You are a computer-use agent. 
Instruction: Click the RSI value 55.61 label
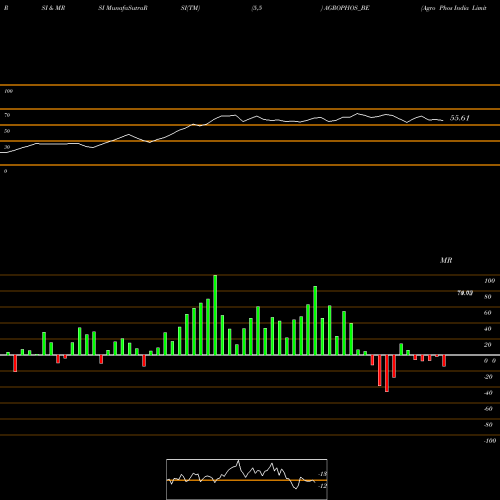(x=460, y=118)
